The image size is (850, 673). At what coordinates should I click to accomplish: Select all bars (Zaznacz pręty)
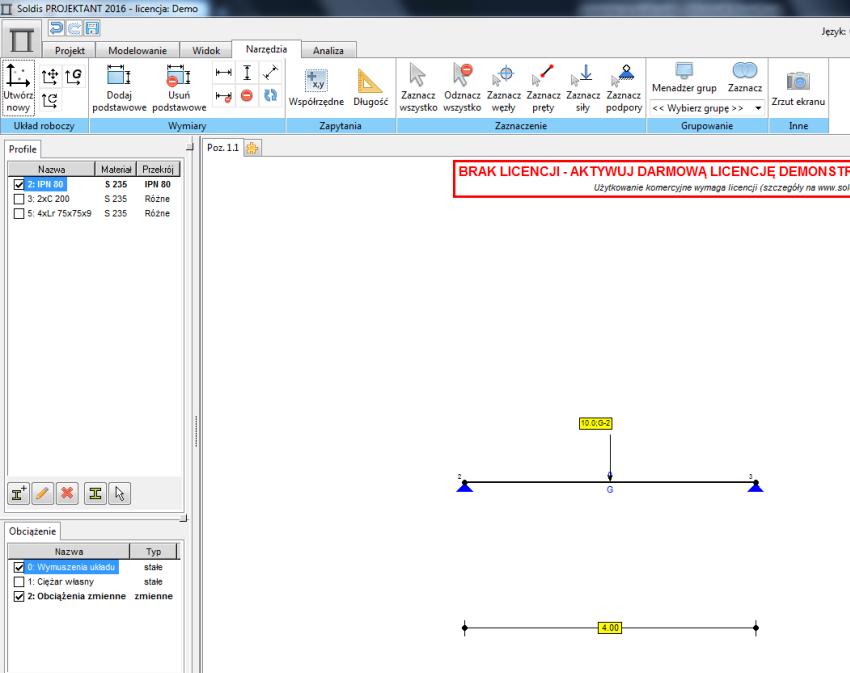point(543,88)
